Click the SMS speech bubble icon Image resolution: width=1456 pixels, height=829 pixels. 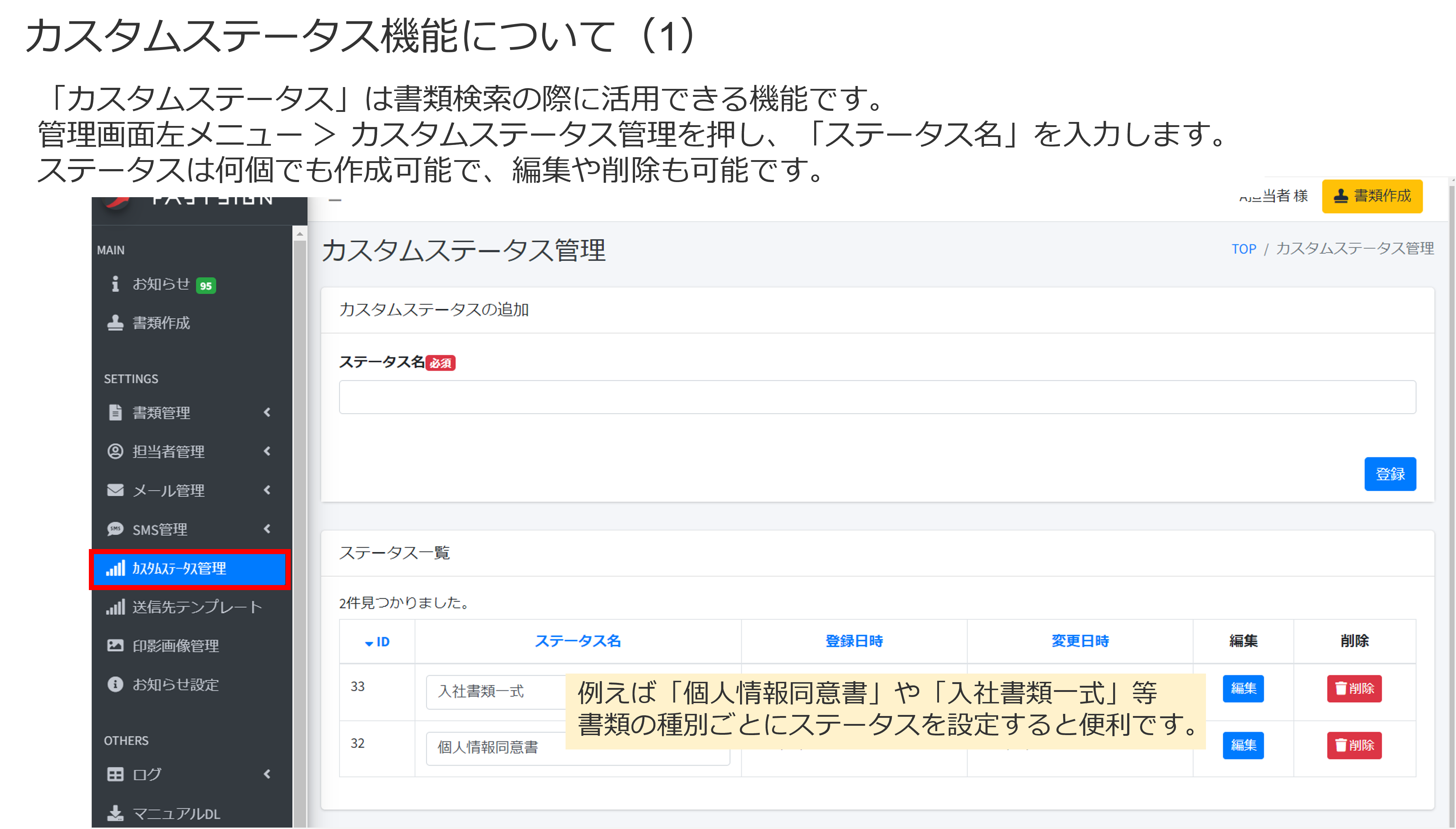click(115, 529)
